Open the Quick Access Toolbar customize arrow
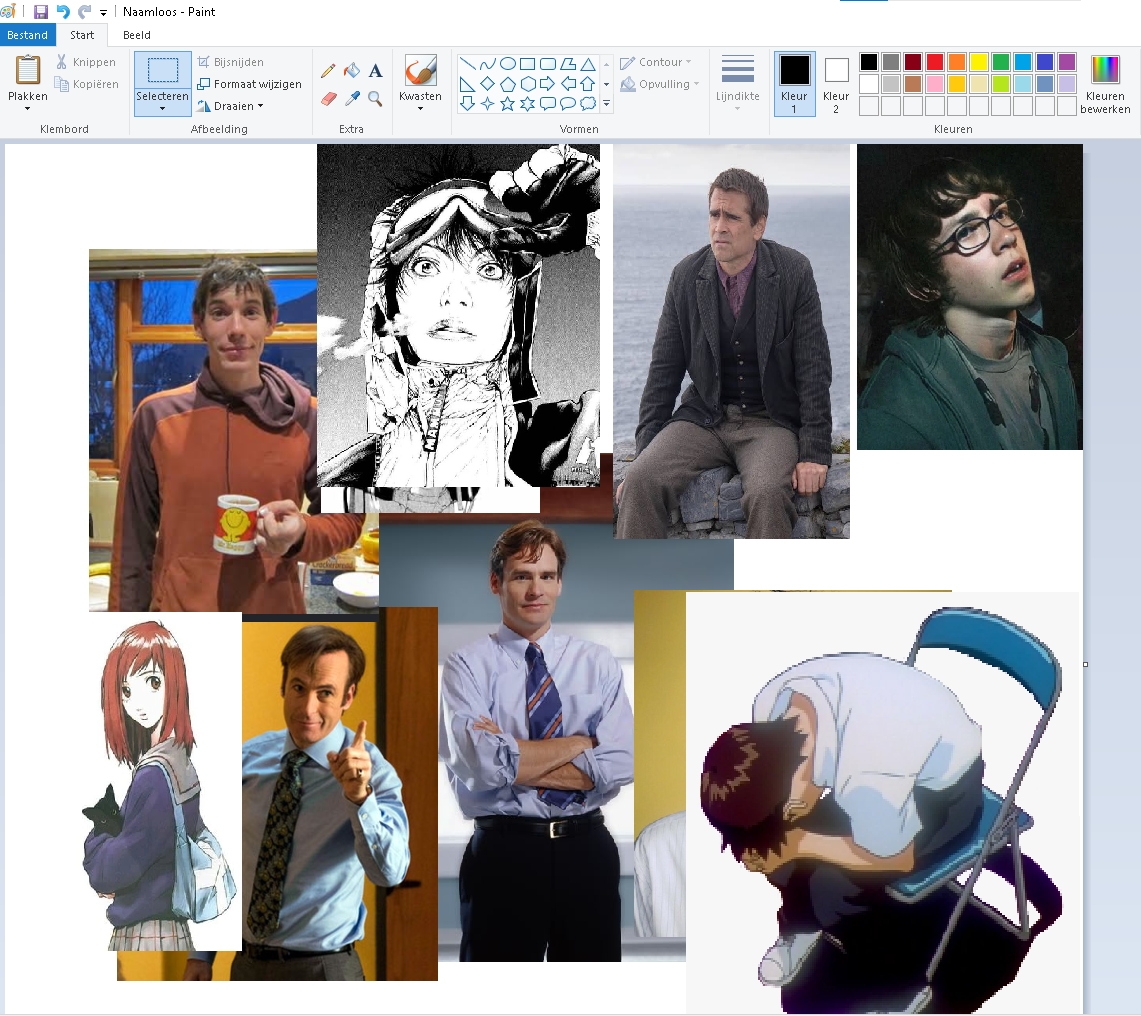The width and height of the screenshot is (1141, 1016). (103, 12)
